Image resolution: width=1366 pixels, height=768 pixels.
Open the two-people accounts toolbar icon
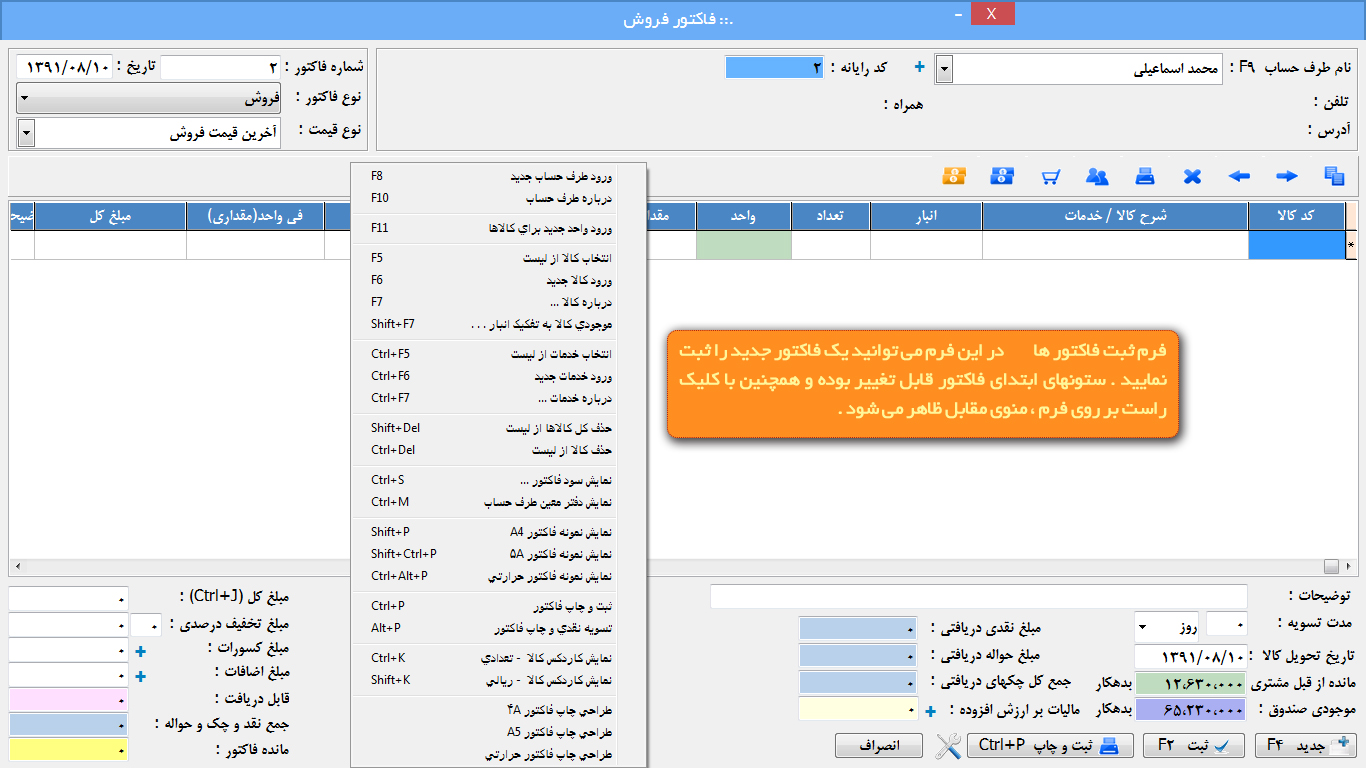[1097, 177]
